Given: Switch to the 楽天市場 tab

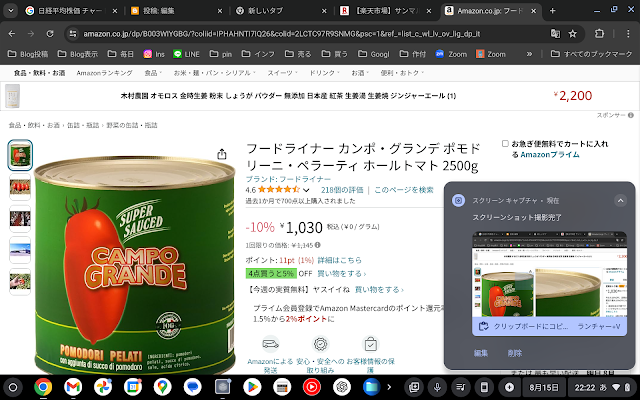Looking at the screenshot, I should (386, 11).
